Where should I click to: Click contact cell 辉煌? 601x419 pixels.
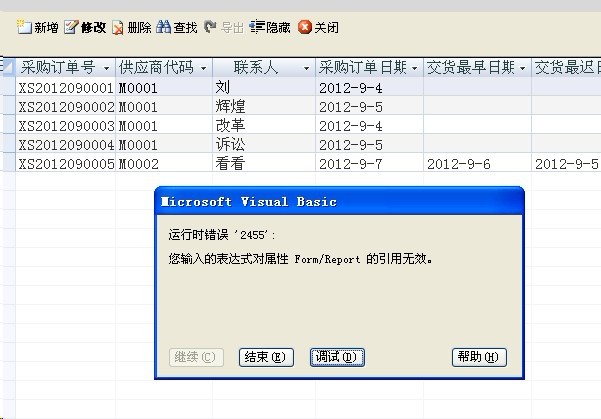click(264, 106)
